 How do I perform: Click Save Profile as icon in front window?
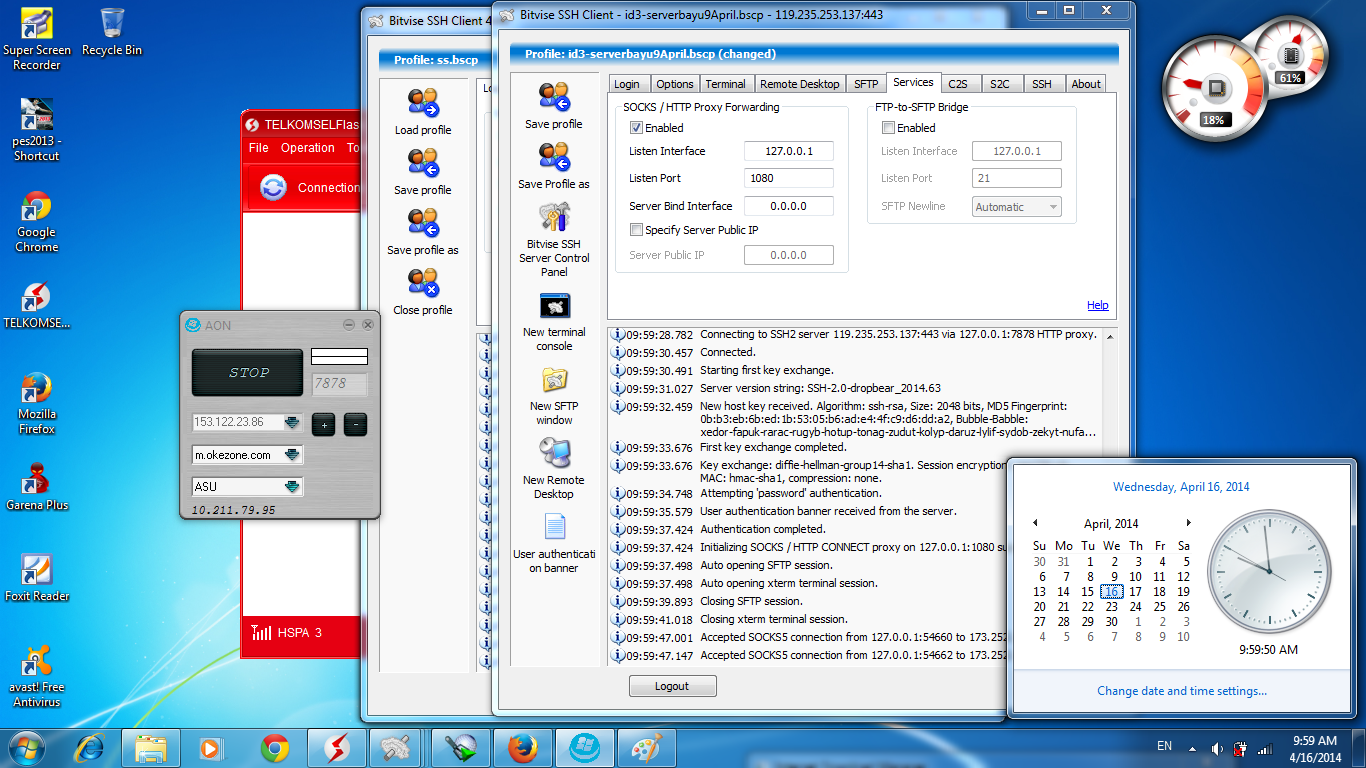point(553,157)
